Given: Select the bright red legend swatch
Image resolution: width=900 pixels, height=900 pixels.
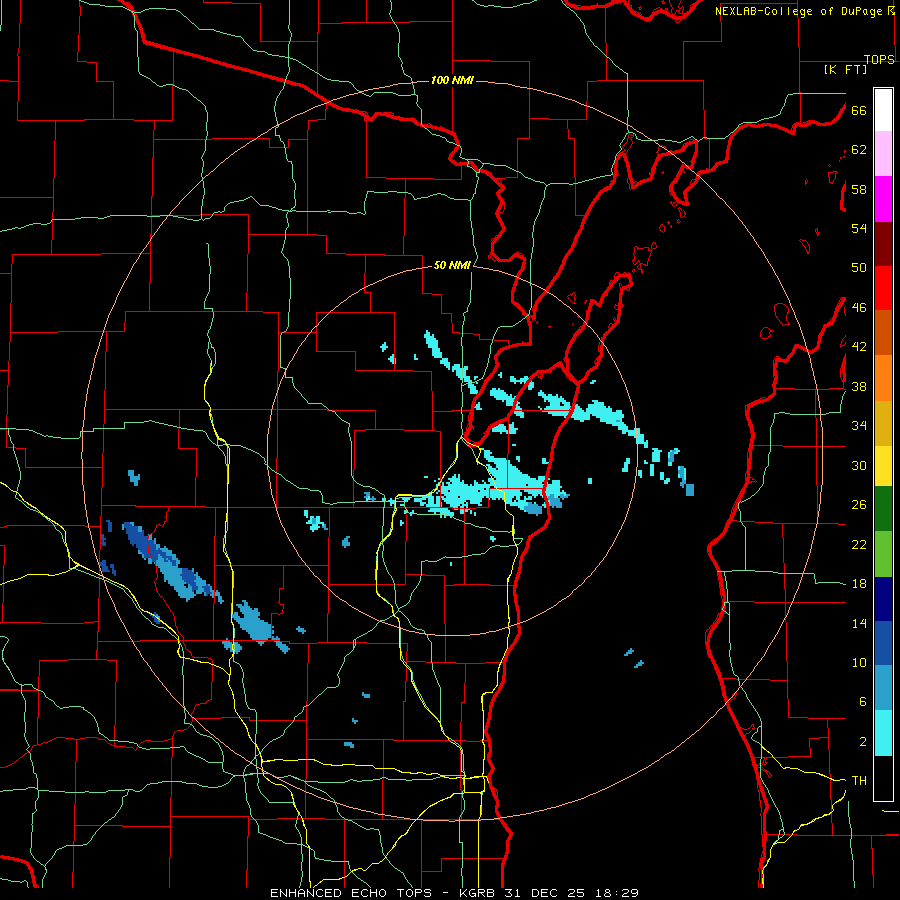Looking at the screenshot, I should pos(883,288).
